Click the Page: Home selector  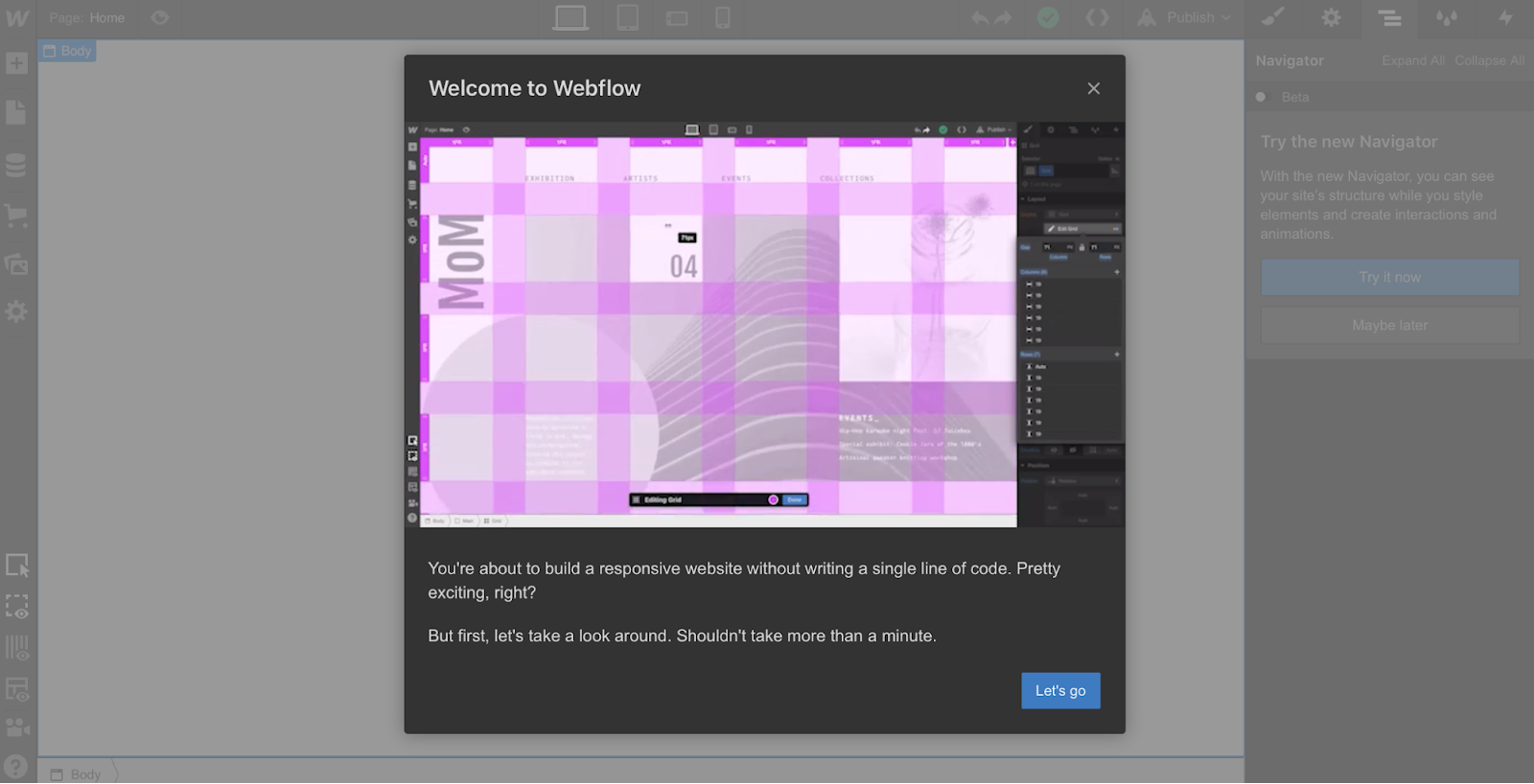click(87, 18)
